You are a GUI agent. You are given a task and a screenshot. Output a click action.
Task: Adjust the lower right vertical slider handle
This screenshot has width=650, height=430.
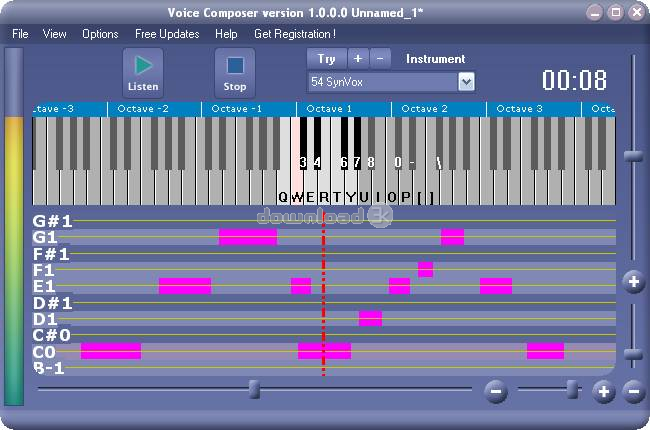click(633, 354)
